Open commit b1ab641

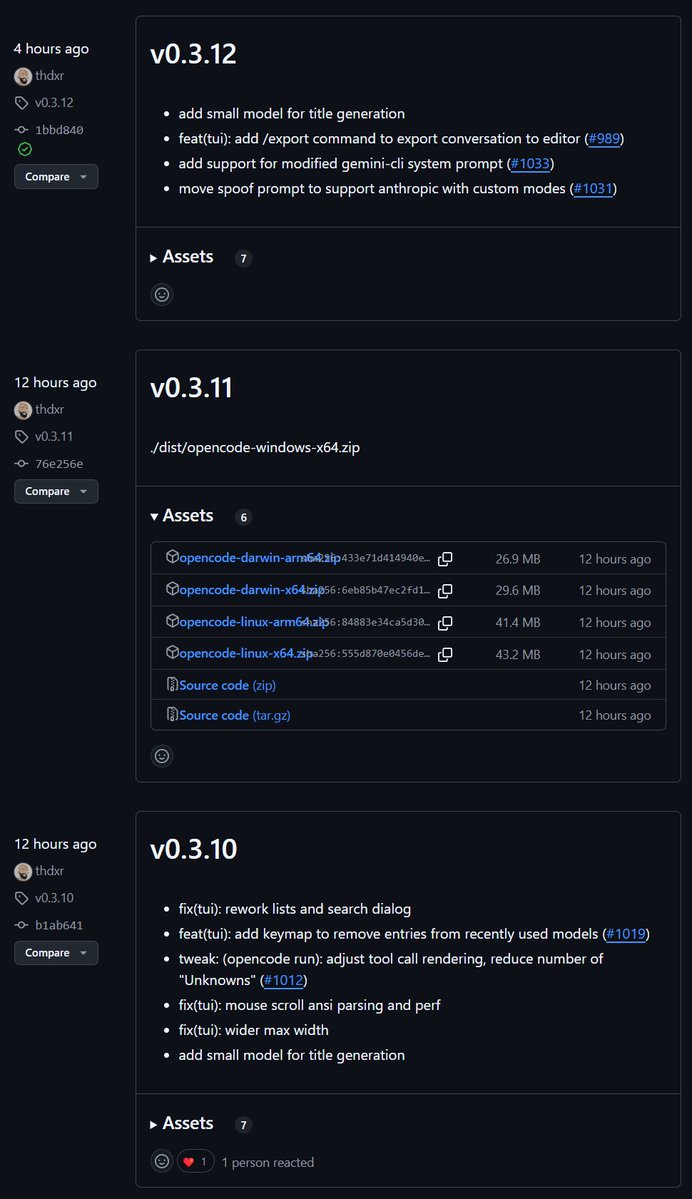[x=59, y=925]
